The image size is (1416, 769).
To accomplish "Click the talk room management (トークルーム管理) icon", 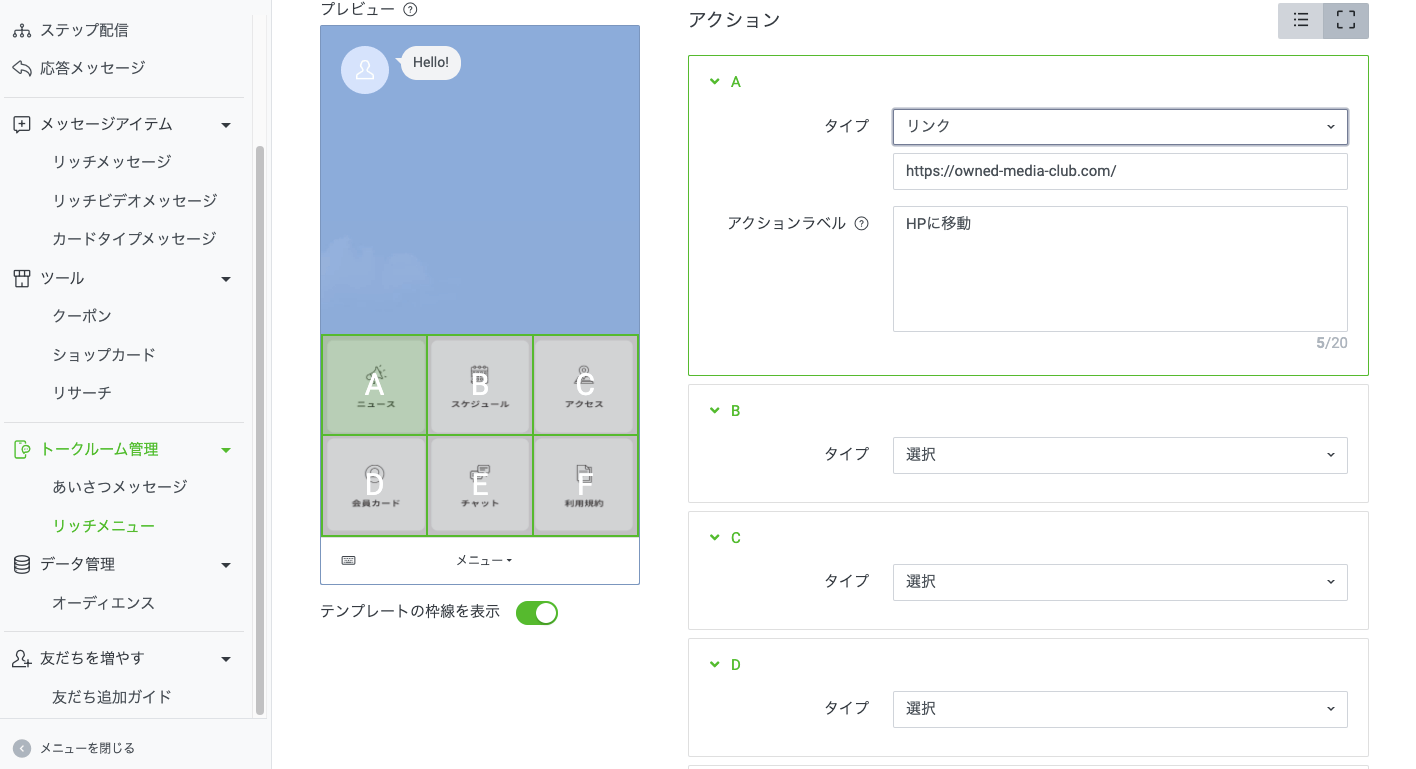I will (21, 449).
